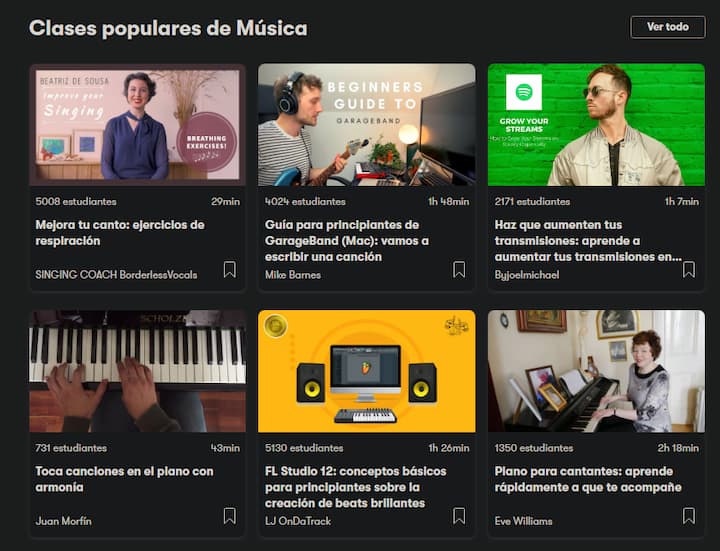This screenshot has height=551, width=720.
Task: Open the Eve Williams piano thumbnail
Action: pyautogui.click(x=596, y=371)
